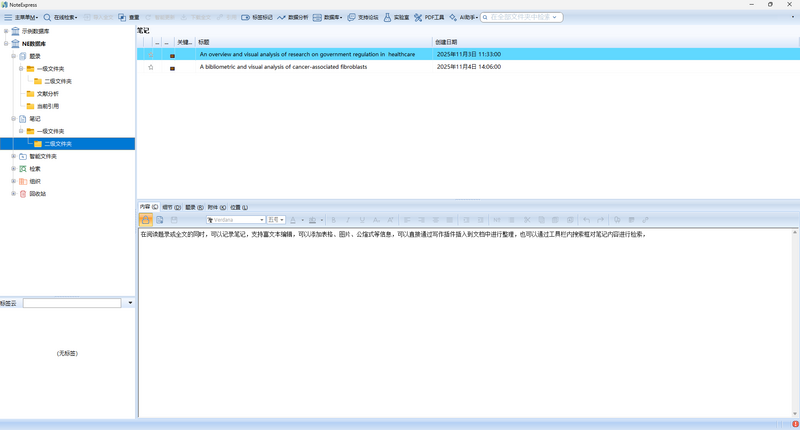This screenshot has width=800, height=430.
Task: Expand the 智能文件夹 tree node
Action: pyautogui.click(x=14, y=156)
